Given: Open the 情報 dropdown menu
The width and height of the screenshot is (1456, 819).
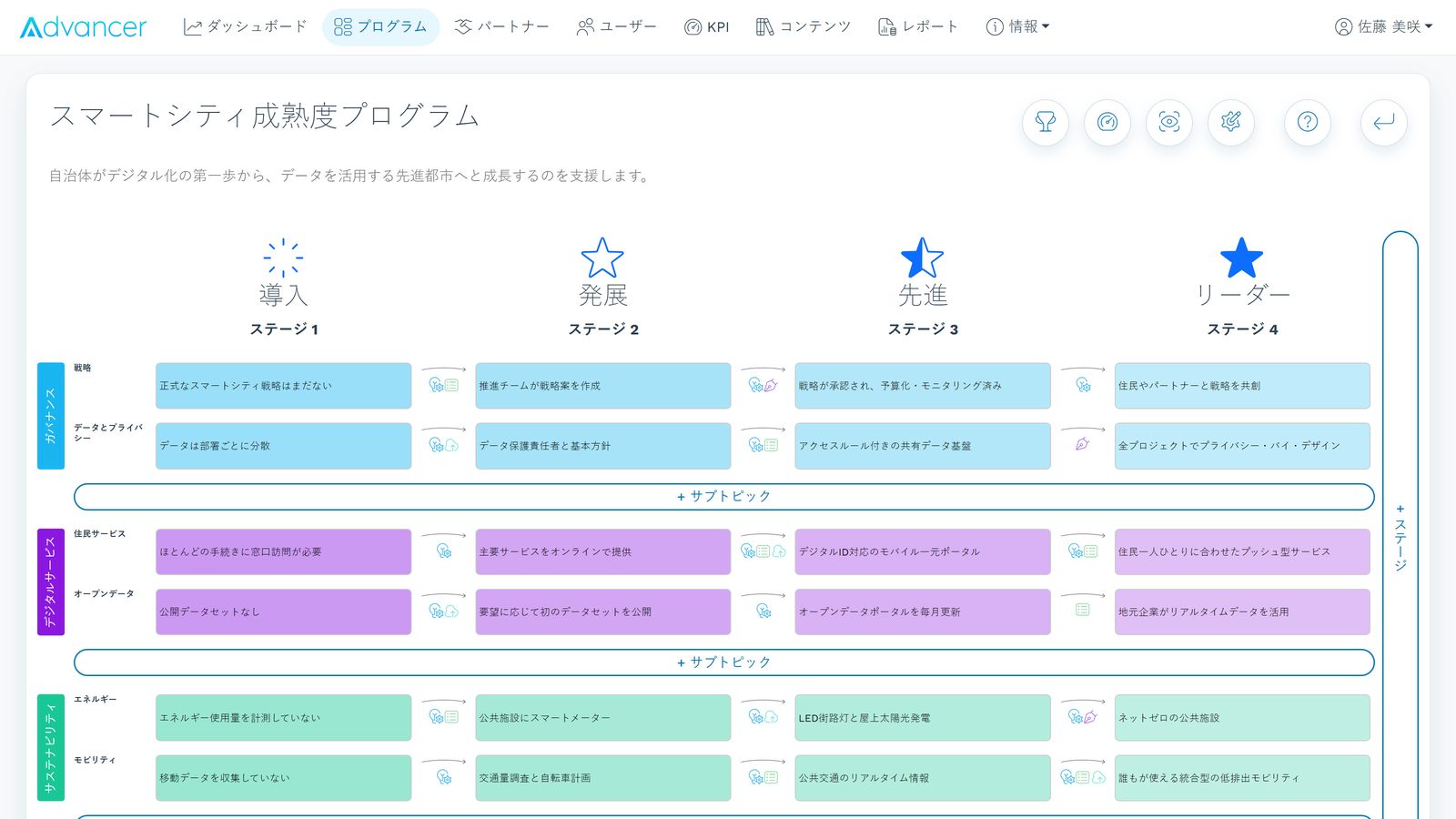Looking at the screenshot, I should click(1017, 27).
